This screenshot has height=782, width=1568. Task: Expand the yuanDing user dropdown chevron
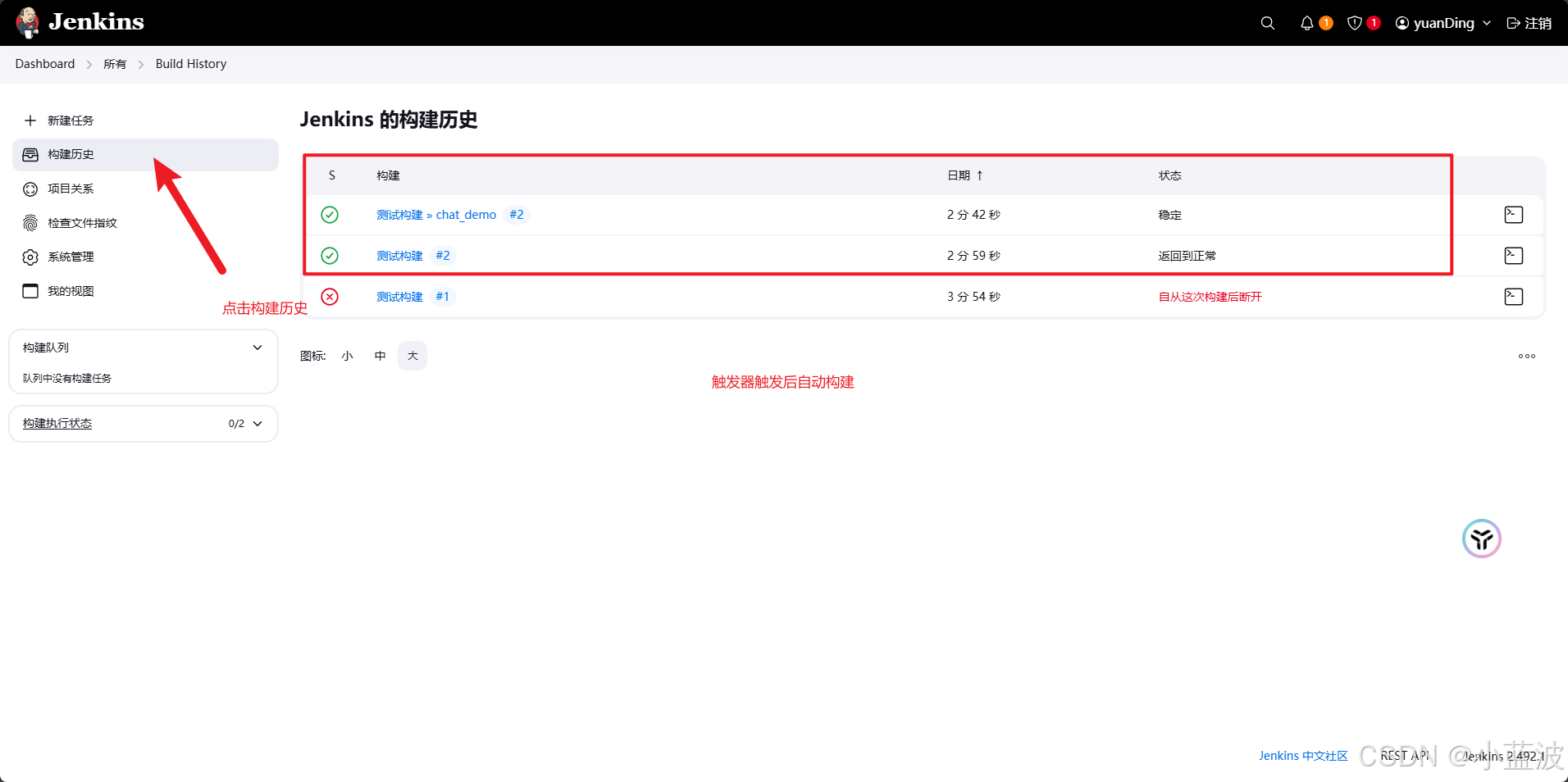tap(1487, 23)
